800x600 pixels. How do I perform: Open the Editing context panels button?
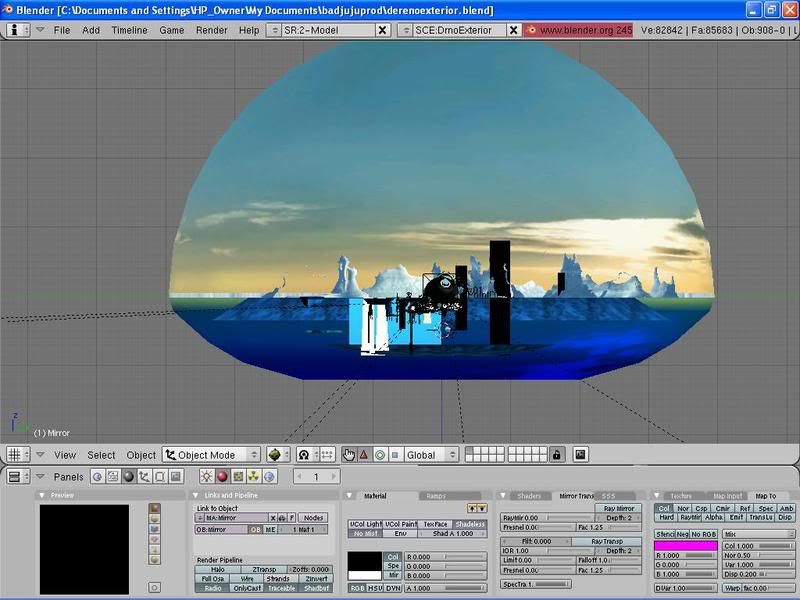point(160,477)
